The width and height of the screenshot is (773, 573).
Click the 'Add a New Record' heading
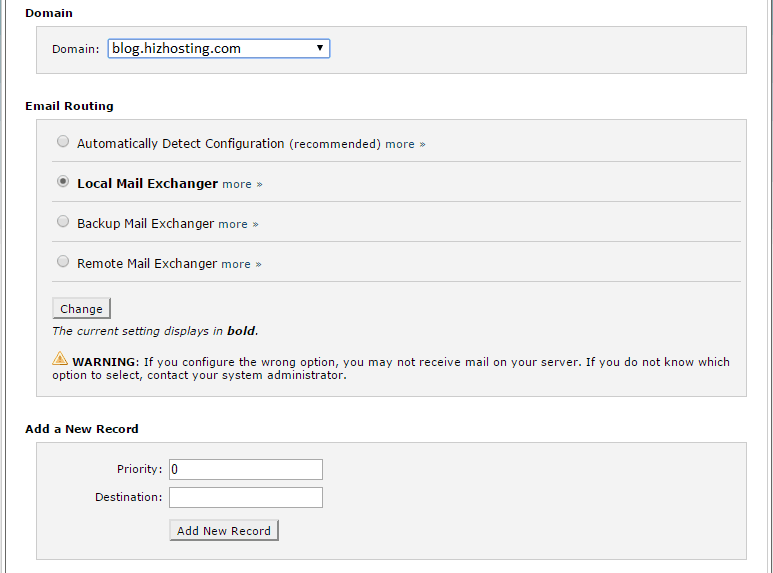pyautogui.click(x=82, y=429)
